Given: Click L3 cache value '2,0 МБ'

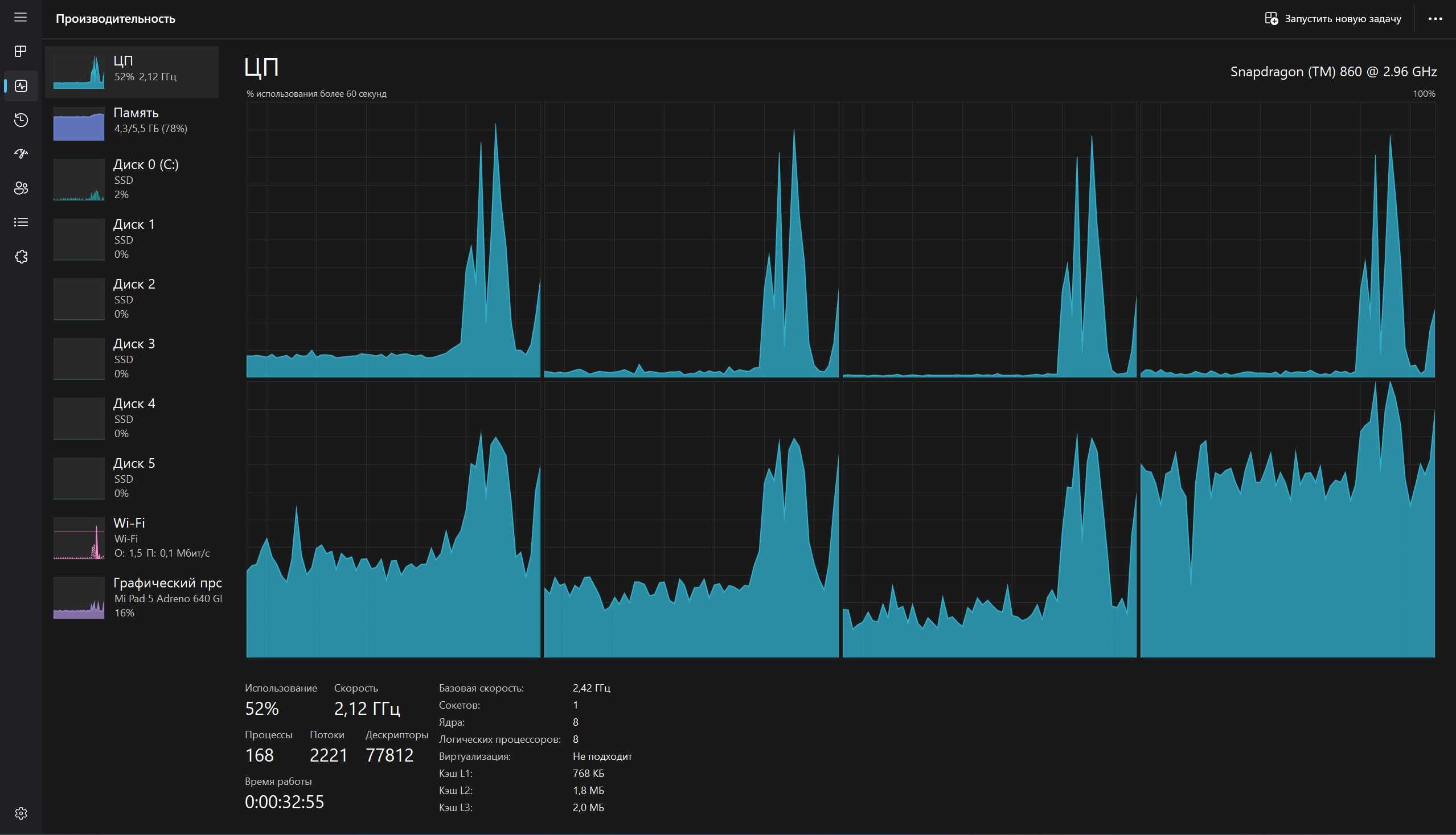Looking at the screenshot, I should pos(588,808).
